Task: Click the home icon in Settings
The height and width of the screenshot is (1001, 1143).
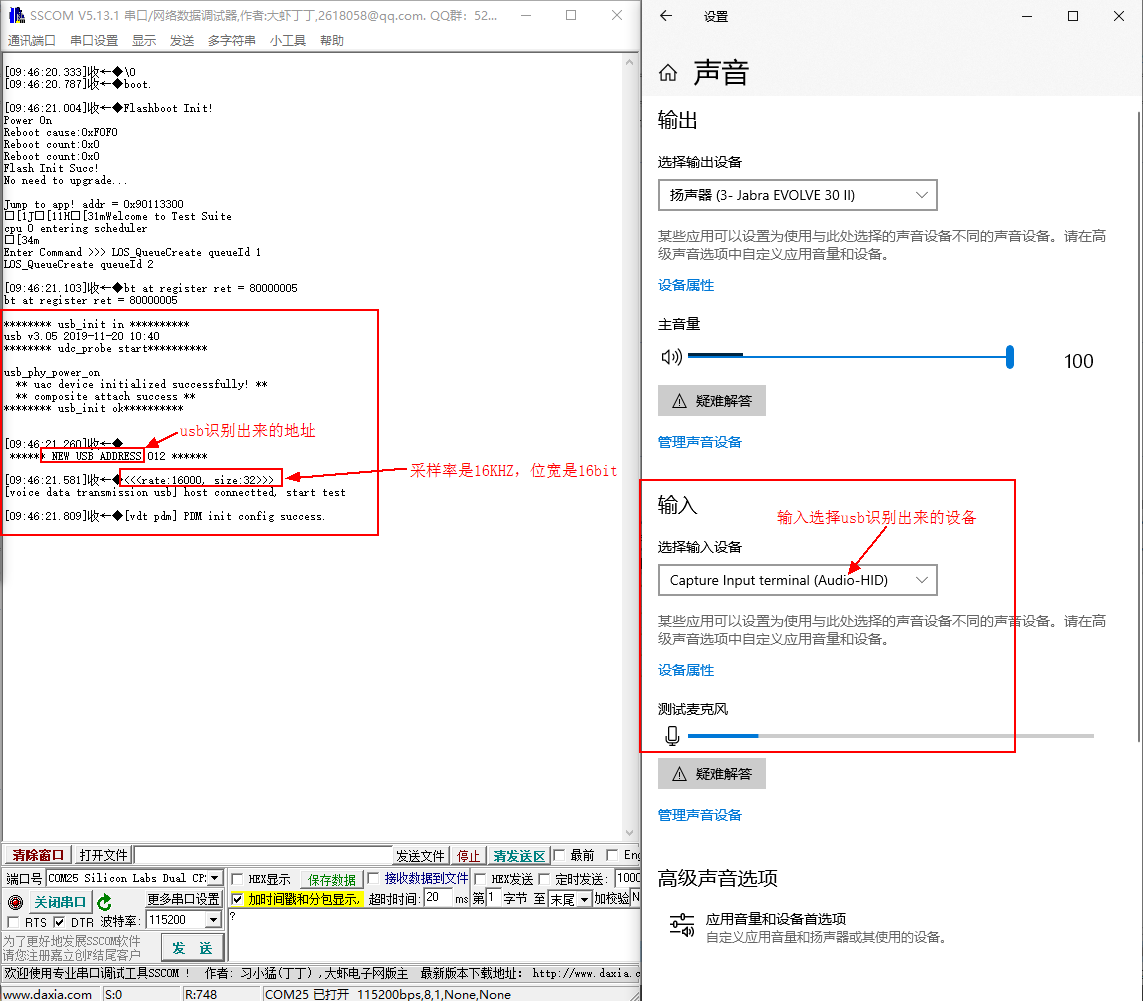Action: coord(668,73)
